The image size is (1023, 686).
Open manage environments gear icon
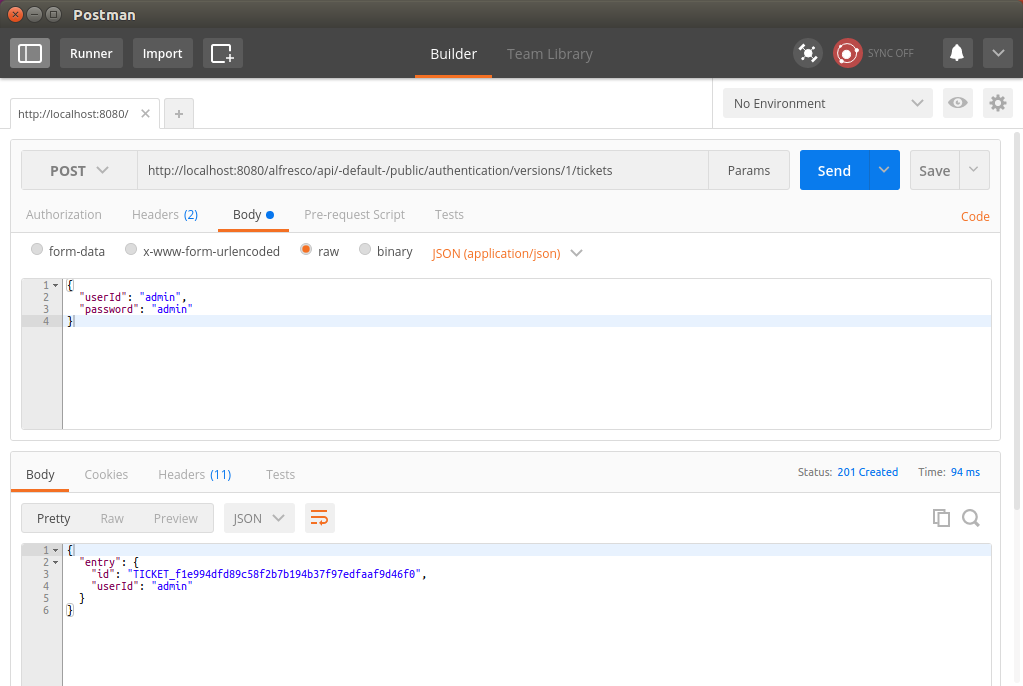pos(998,103)
